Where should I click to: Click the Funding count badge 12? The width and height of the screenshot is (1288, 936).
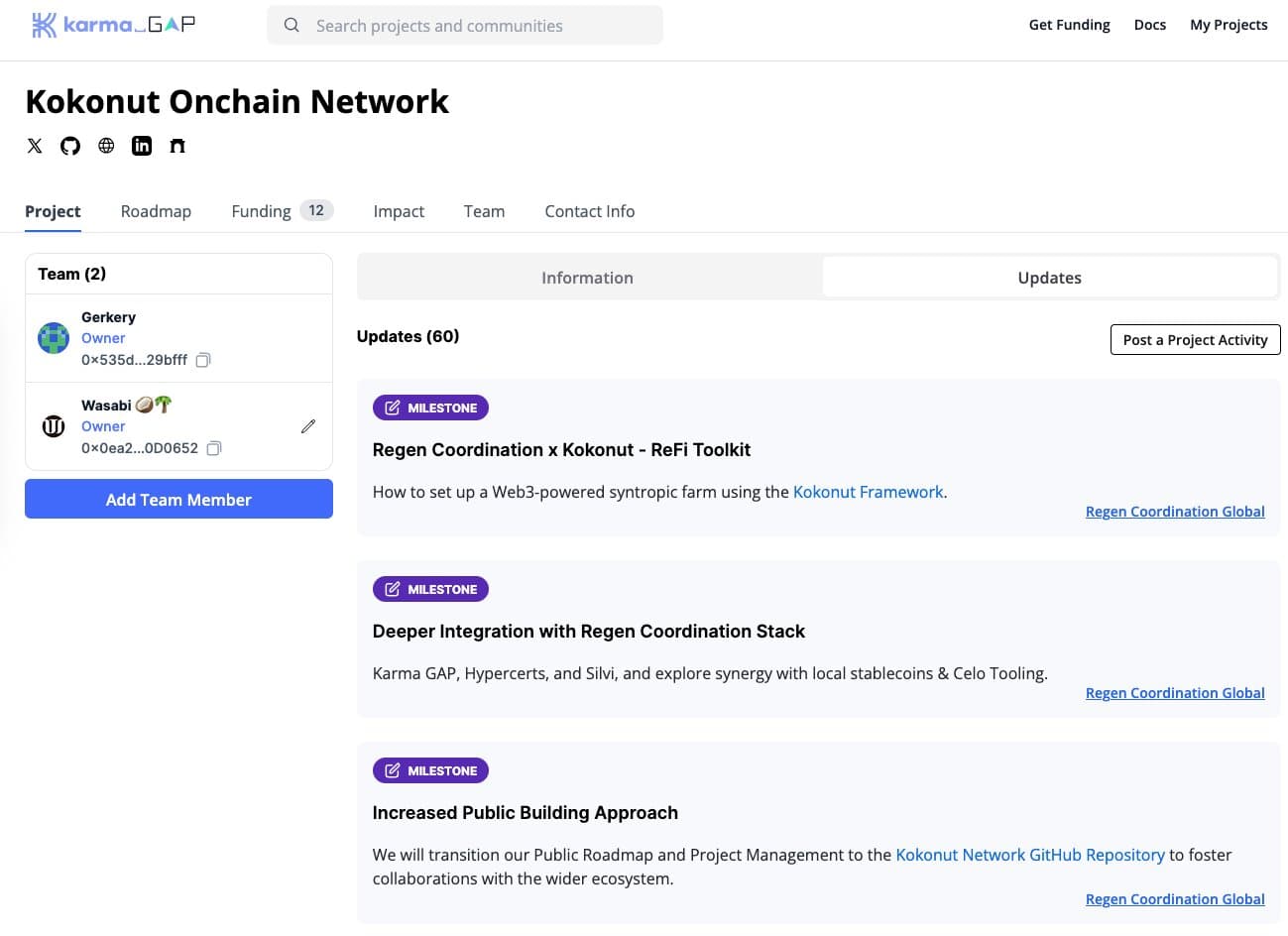[316, 210]
